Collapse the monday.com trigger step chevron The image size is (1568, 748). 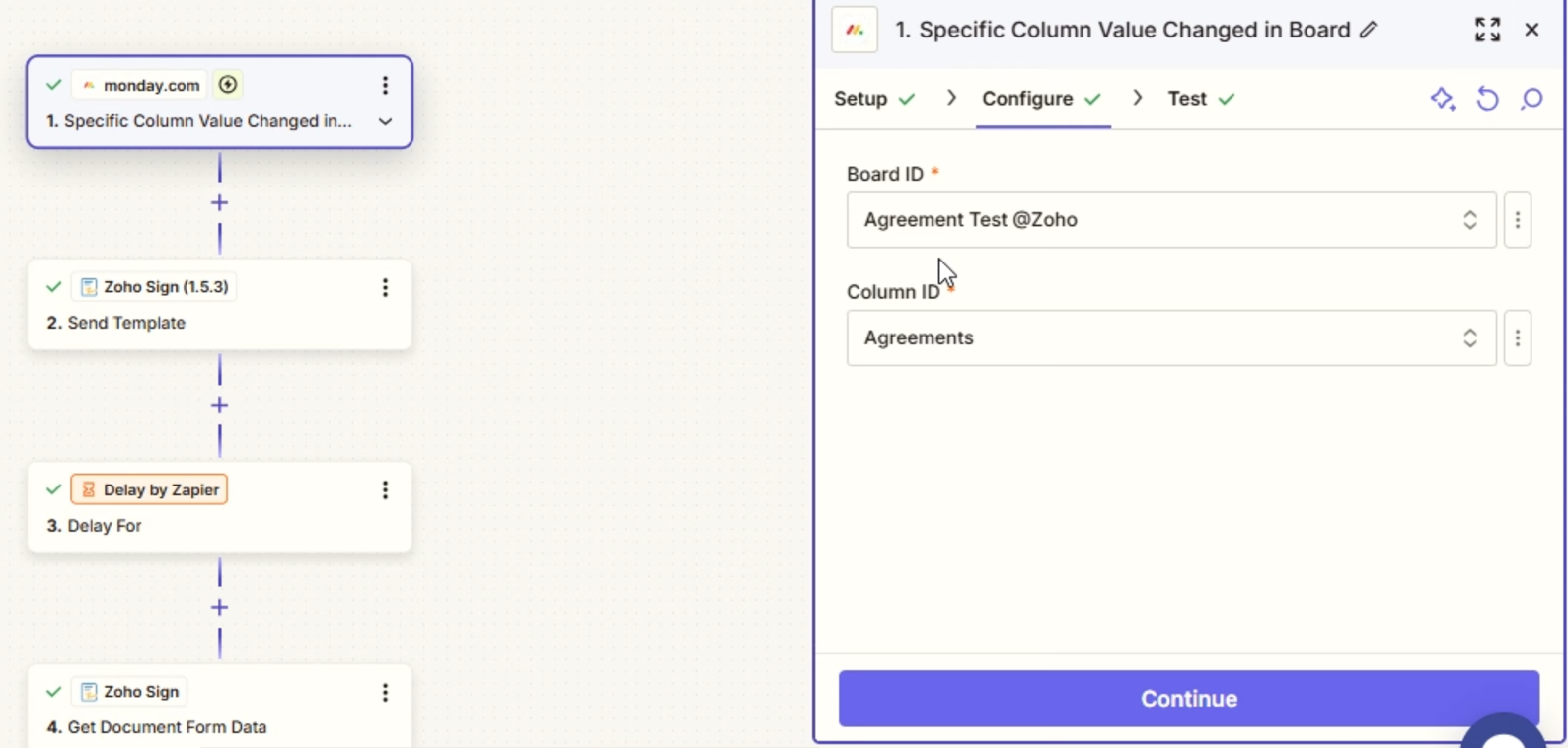[385, 122]
